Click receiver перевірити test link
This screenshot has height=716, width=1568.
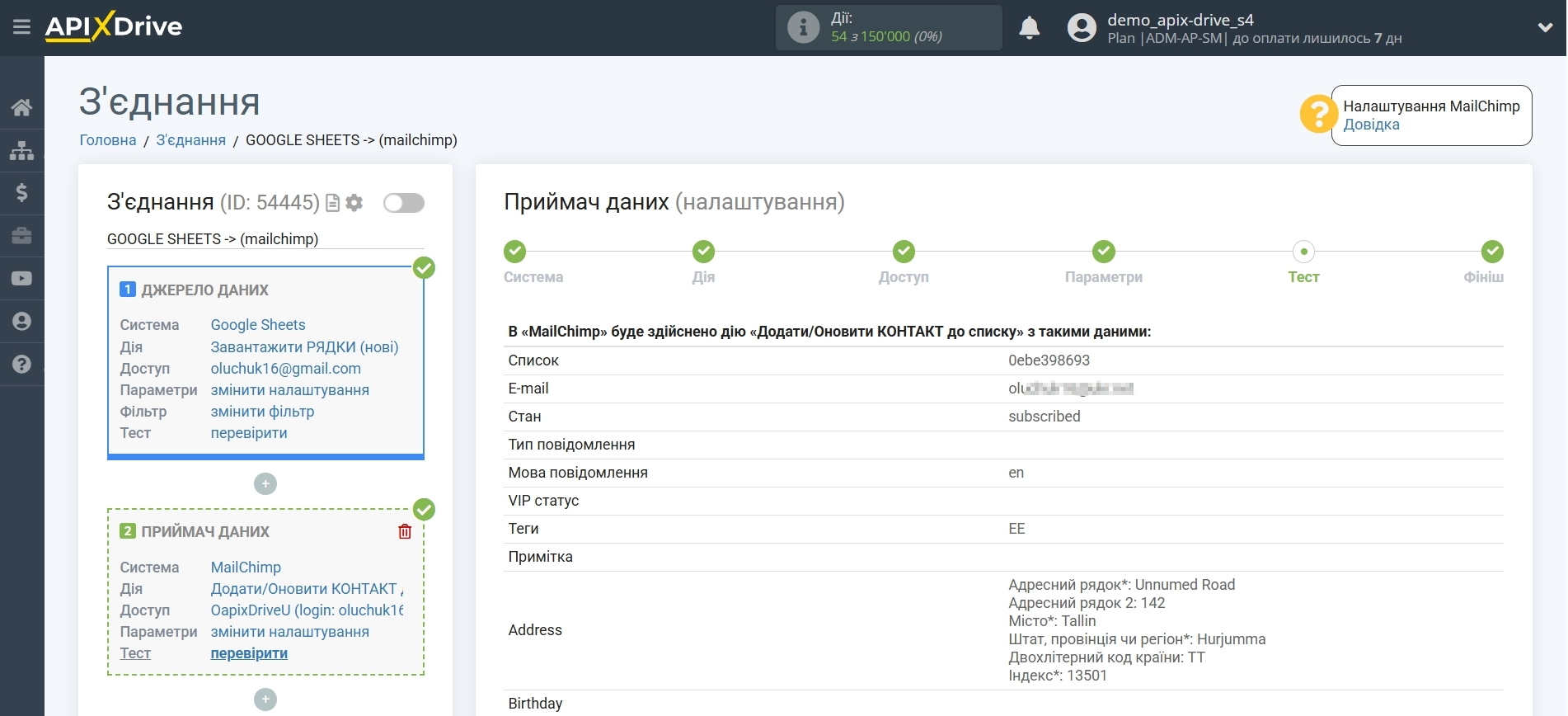coord(249,653)
